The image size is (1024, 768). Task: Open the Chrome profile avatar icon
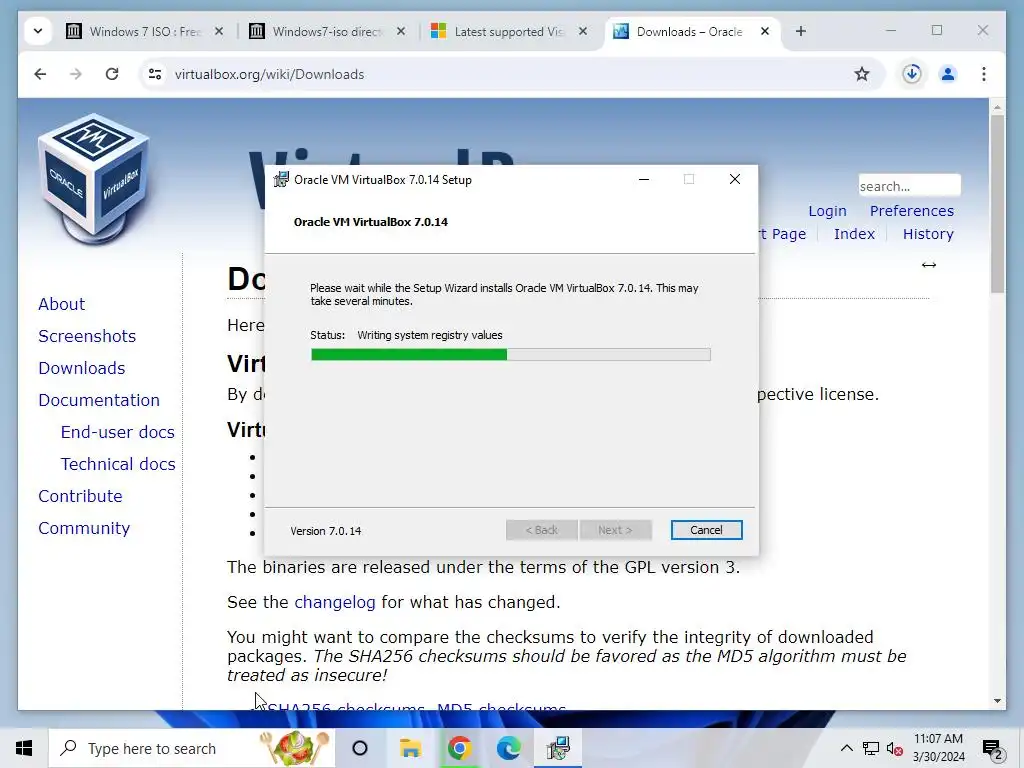(x=948, y=74)
